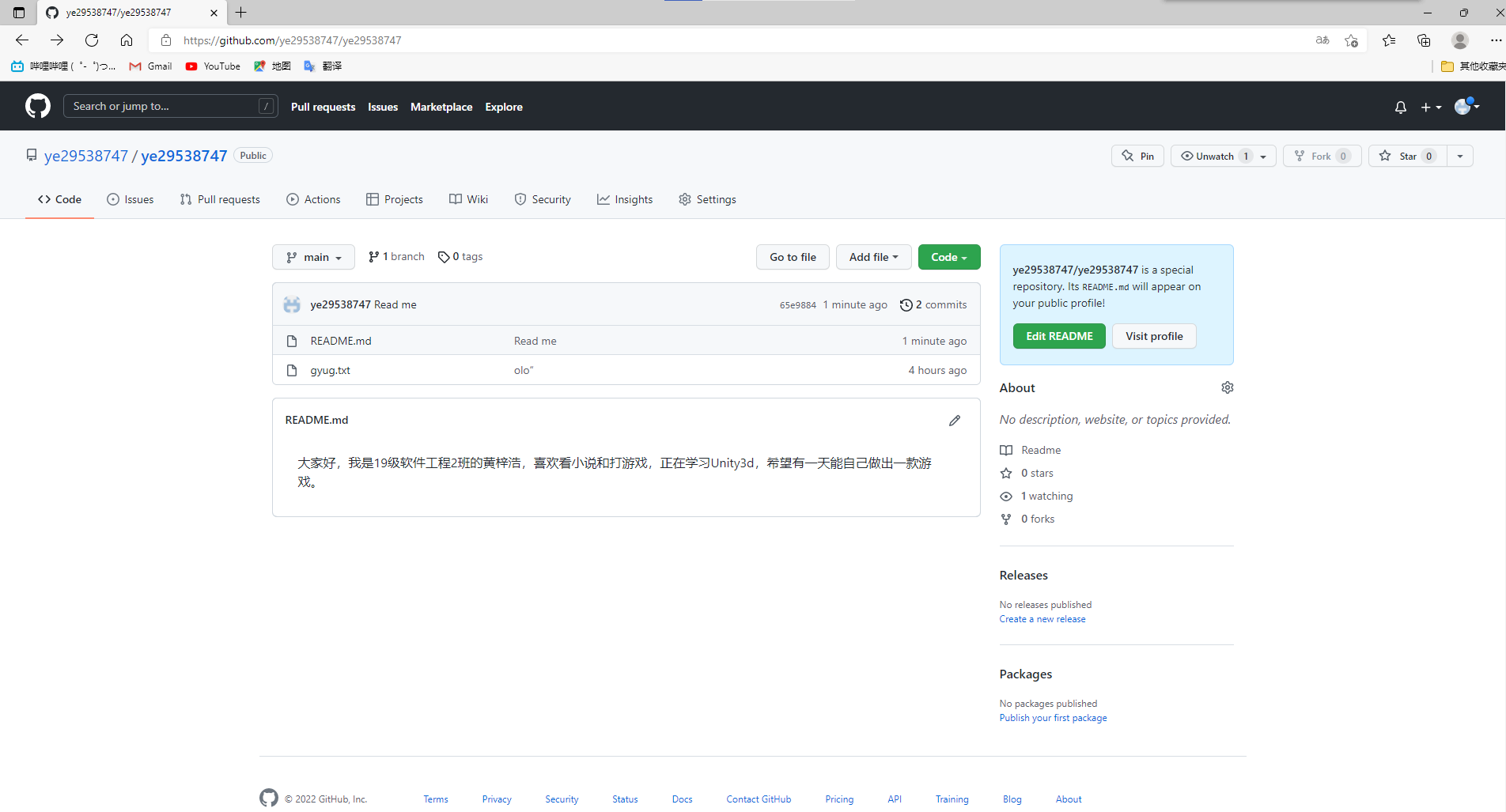Open the create new plus menu
This screenshot has width=1506, height=812.
click(x=1431, y=107)
